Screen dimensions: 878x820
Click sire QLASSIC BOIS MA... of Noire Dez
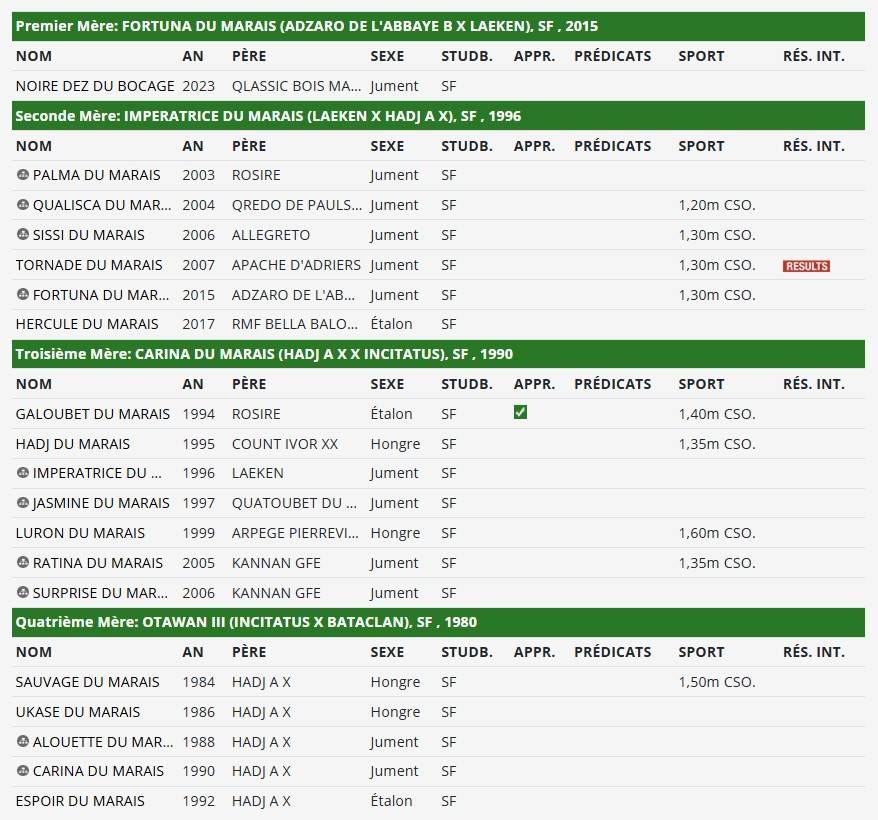coord(296,86)
